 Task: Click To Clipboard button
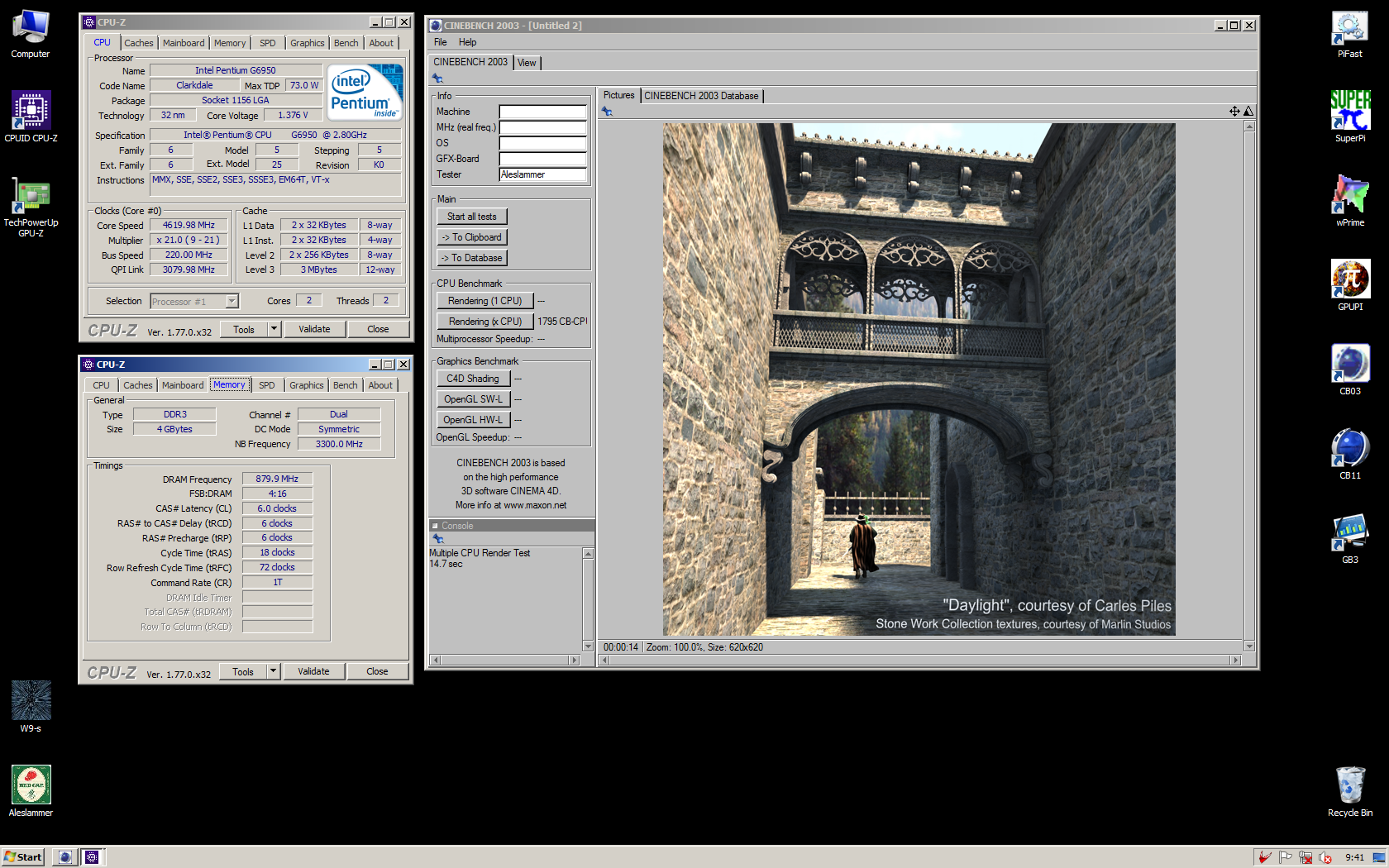(x=472, y=237)
